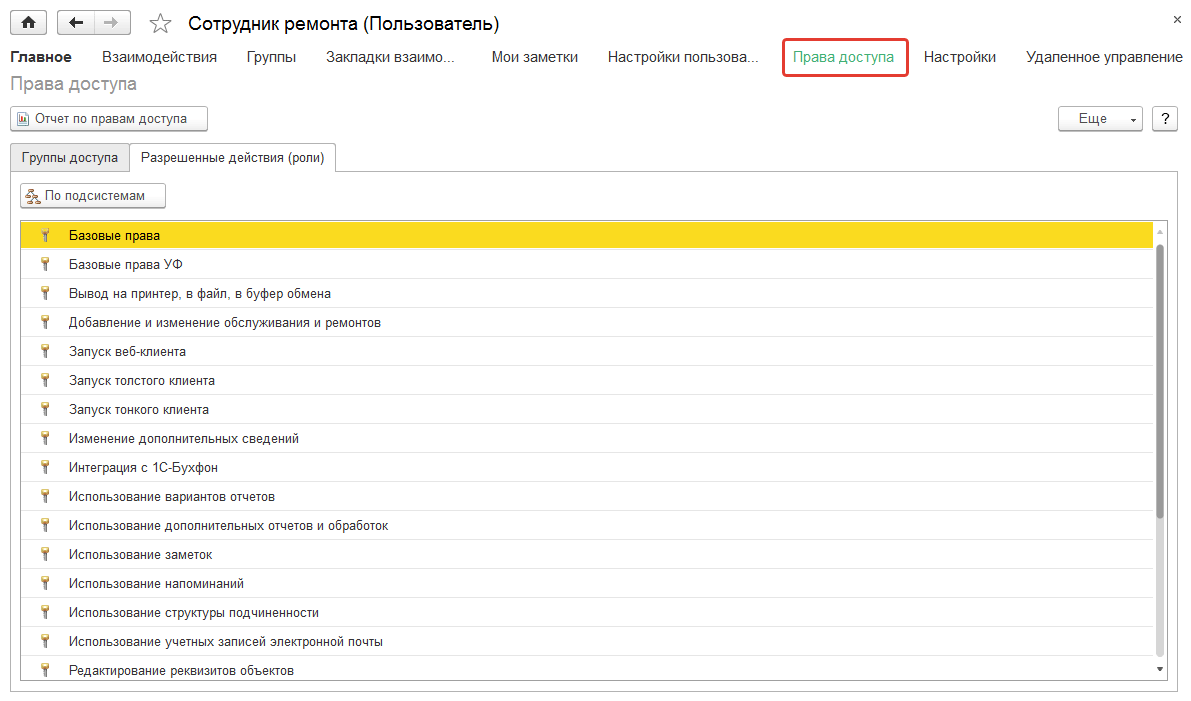Open Настройки пользова... section
1191x701 pixels.
pos(683,57)
